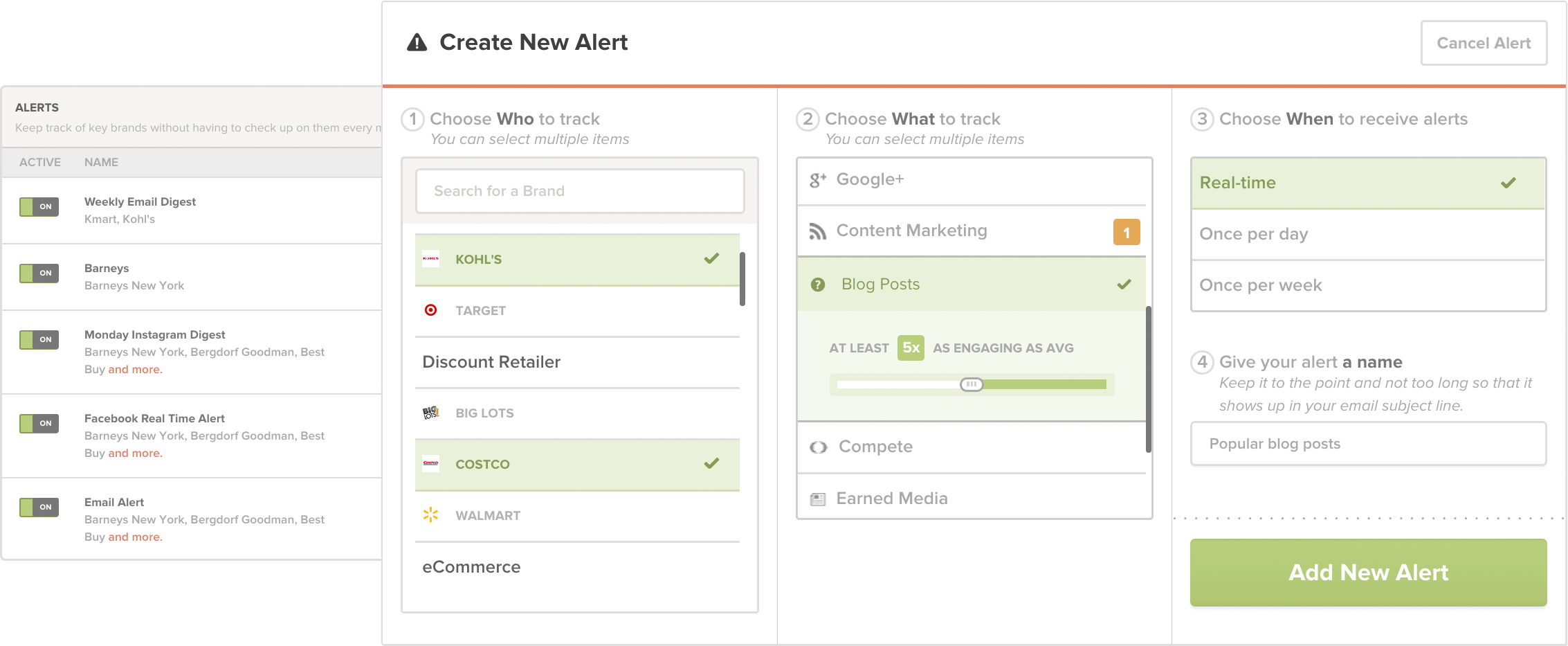Image resolution: width=1568 pixels, height=646 pixels.
Task: Open the Weekly Email Digest alert name
Action: pyautogui.click(x=140, y=202)
